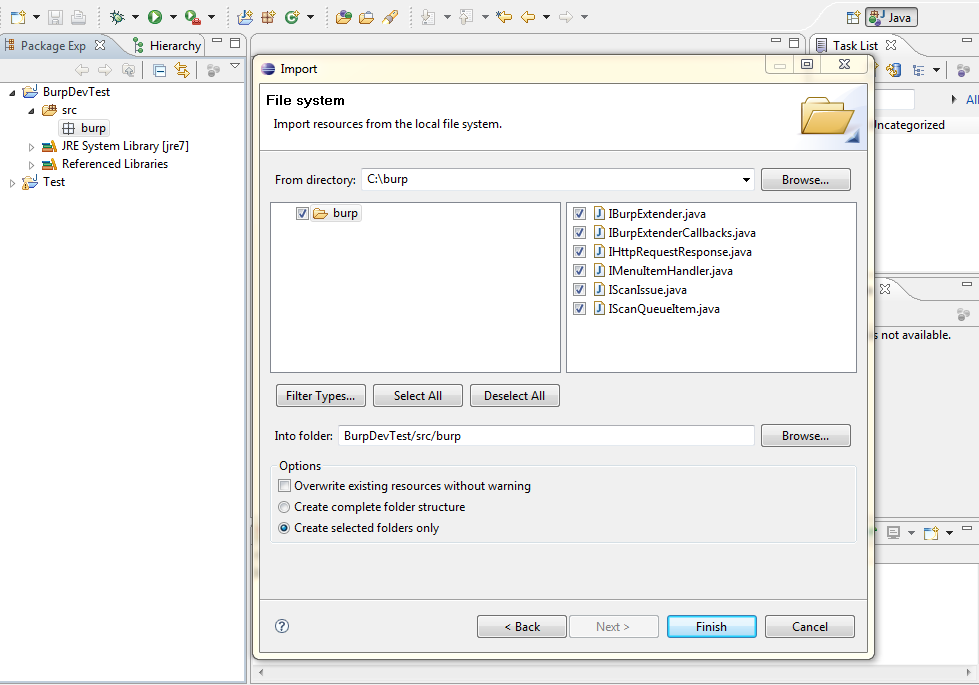
Task: Open the New wizard dropdown arrow
Action: pyautogui.click(x=36, y=17)
